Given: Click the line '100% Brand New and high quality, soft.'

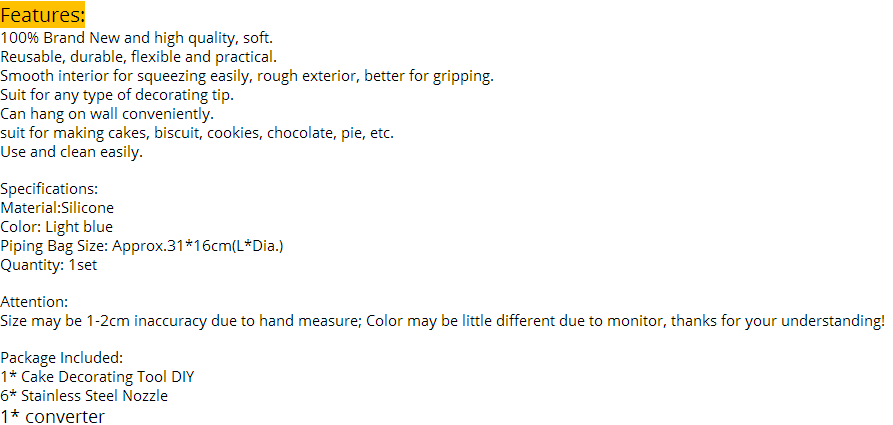Looking at the screenshot, I should pos(136,38).
